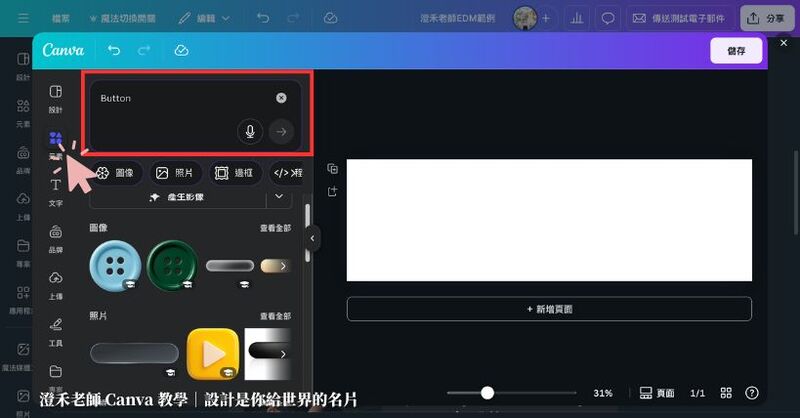Screen dimensions: 800x418
Task: Click the 1/1 page counter
Action: coord(697,393)
